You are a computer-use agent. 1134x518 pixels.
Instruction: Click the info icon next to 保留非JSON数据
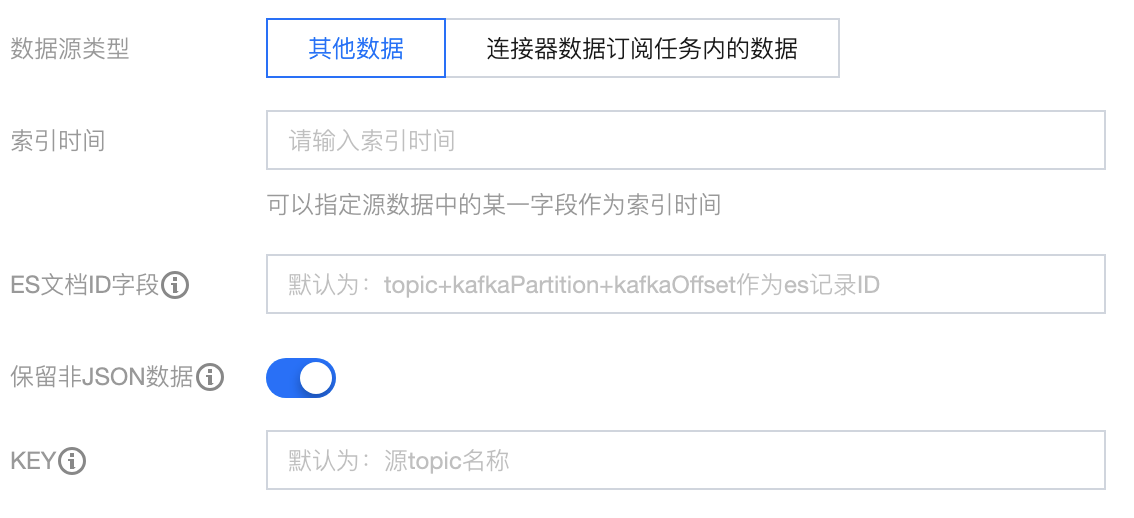(x=210, y=378)
